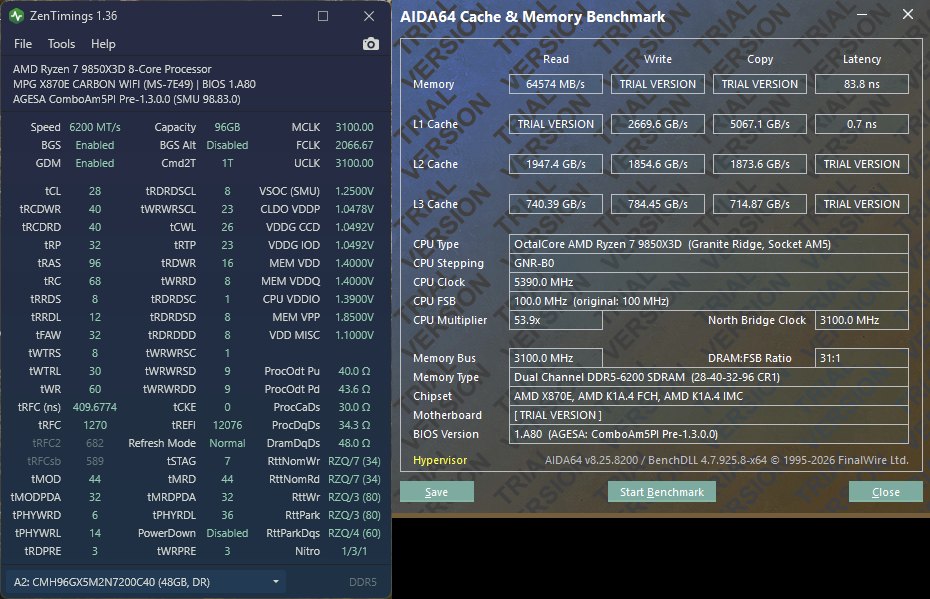This screenshot has width=930, height=599.
Task: Close AIDA64 window via title bar X
Action: click(907, 14)
